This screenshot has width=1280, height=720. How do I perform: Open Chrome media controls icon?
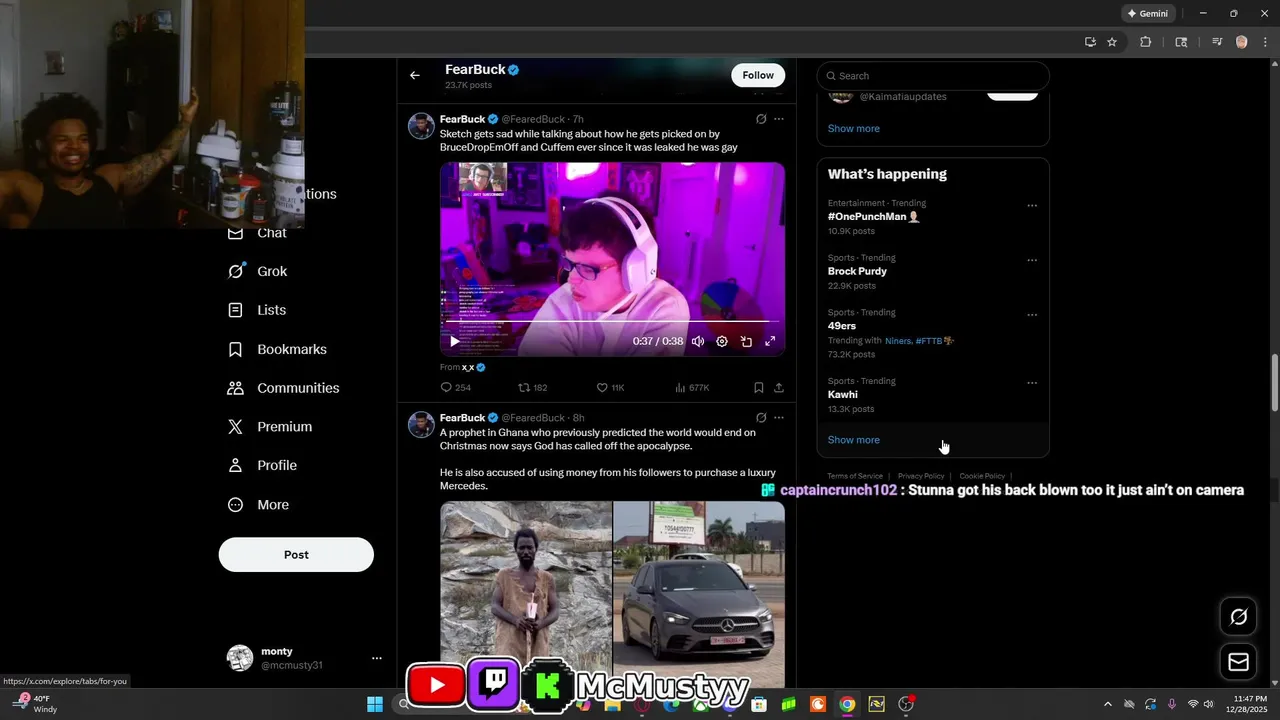1217,42
